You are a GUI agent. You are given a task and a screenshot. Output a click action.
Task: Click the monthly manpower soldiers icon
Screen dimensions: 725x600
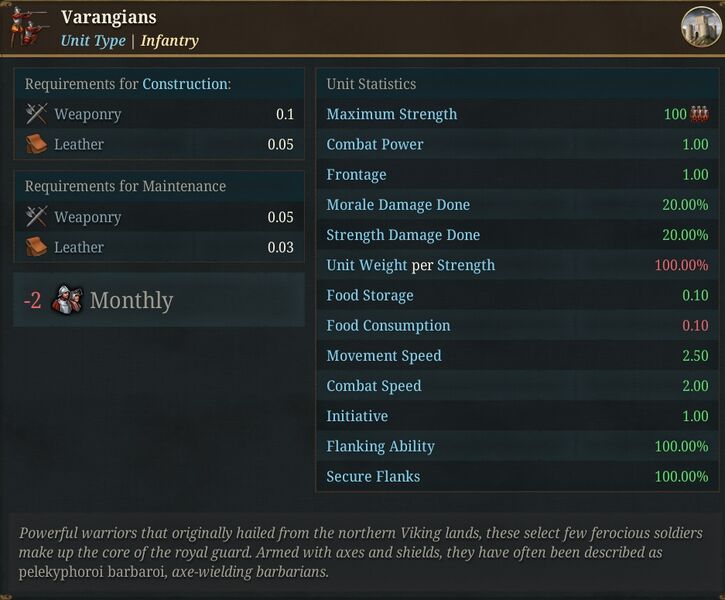click(x=67, y=300)
